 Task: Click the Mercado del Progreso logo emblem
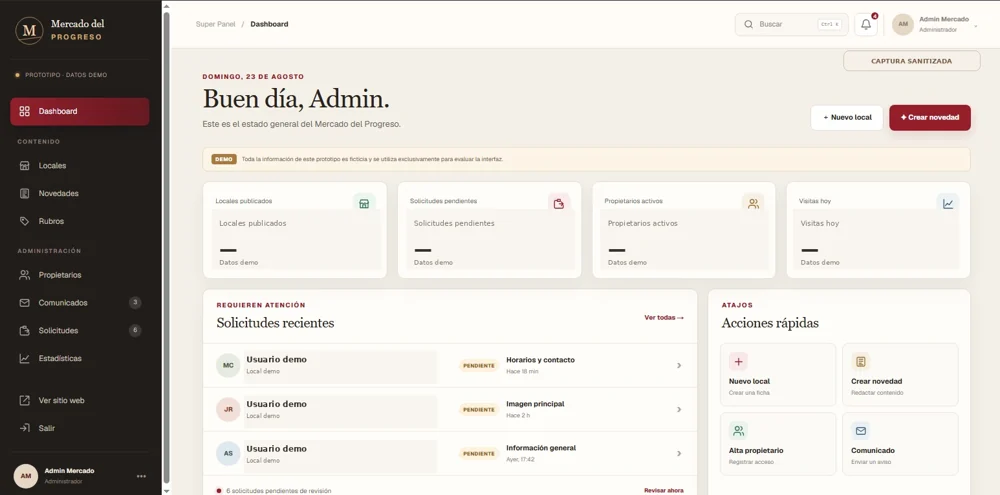pos(29,31)
